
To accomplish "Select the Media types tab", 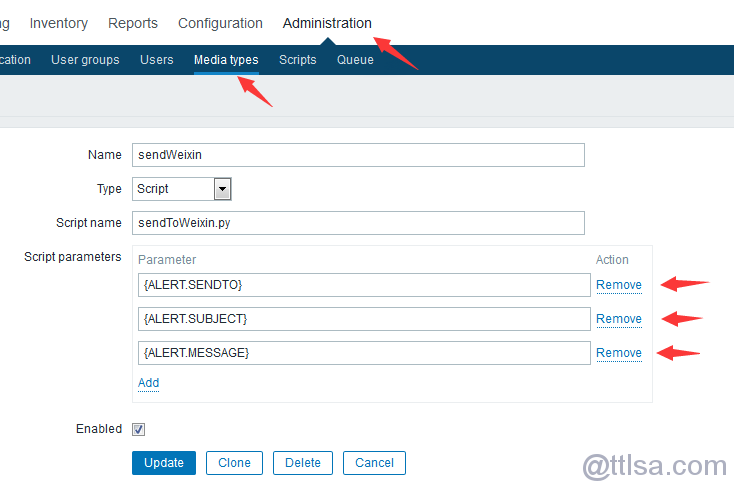I will tap(226, 60).
